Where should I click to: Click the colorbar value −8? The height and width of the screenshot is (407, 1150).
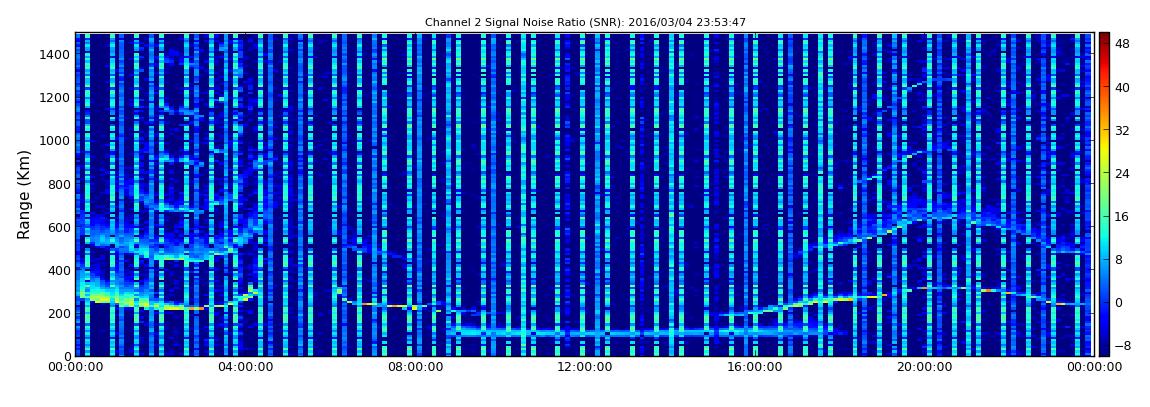pyautogui.click(x=1121, y=345)
